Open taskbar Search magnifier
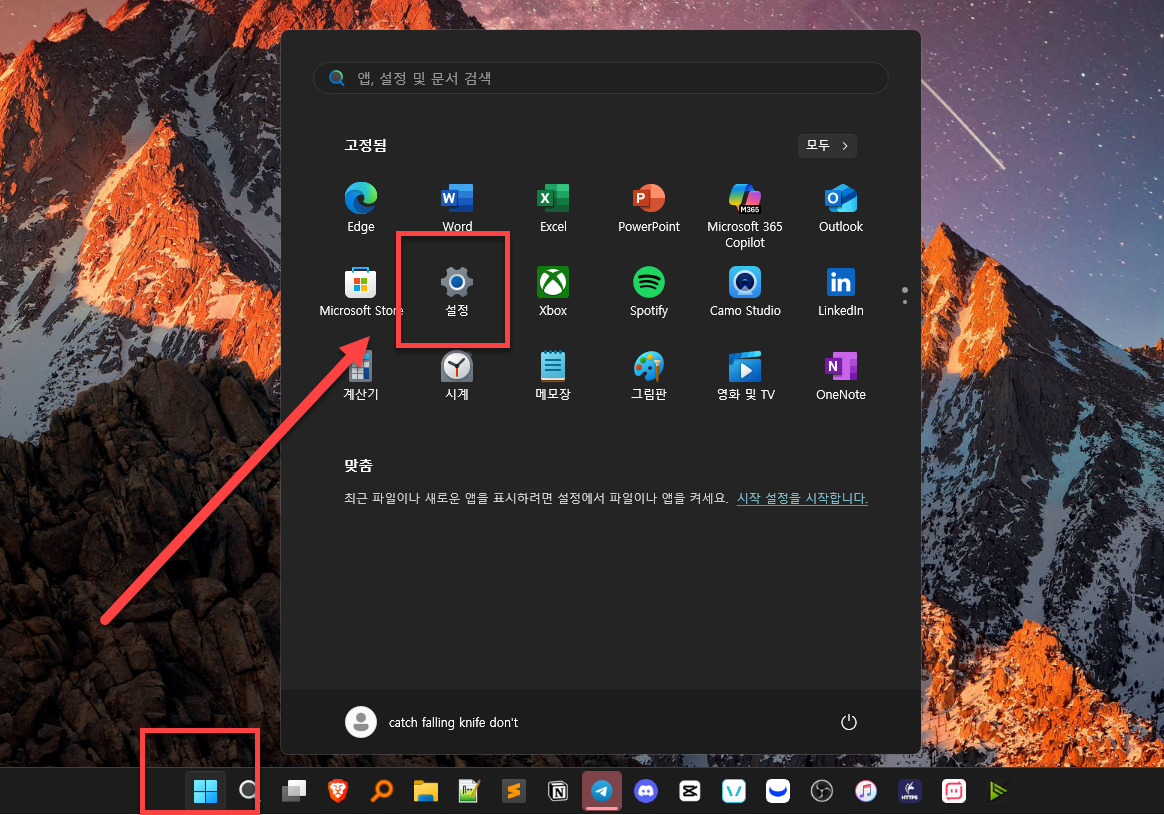 pos(249,791)
